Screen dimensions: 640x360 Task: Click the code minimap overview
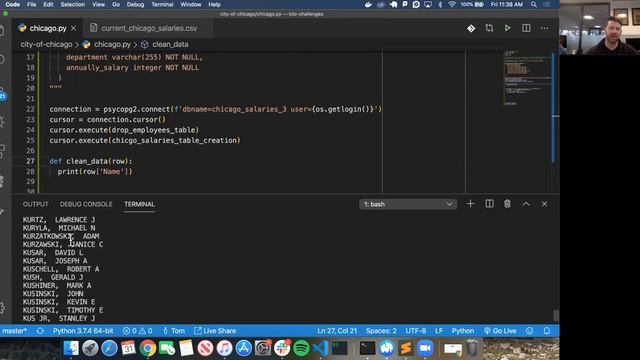527,78
